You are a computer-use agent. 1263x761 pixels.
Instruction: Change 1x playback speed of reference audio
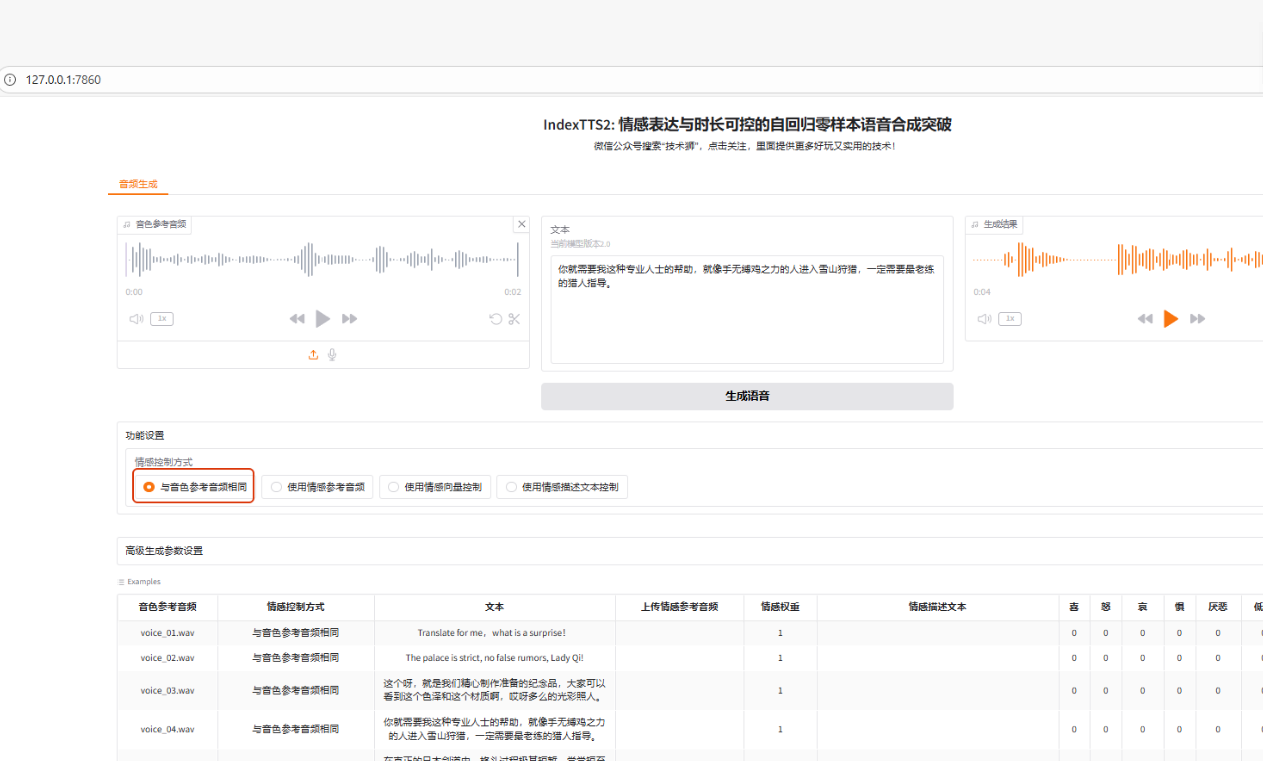click(162, 319)
